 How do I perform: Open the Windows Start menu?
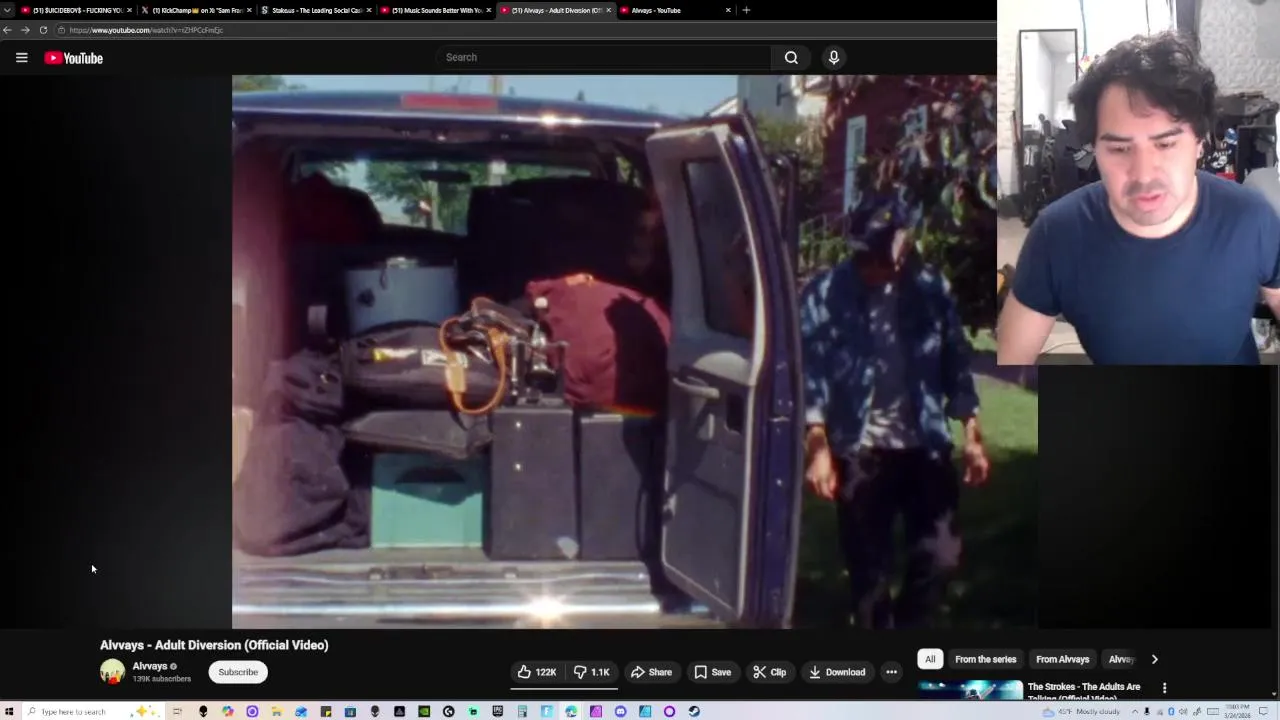click(9, 711)
